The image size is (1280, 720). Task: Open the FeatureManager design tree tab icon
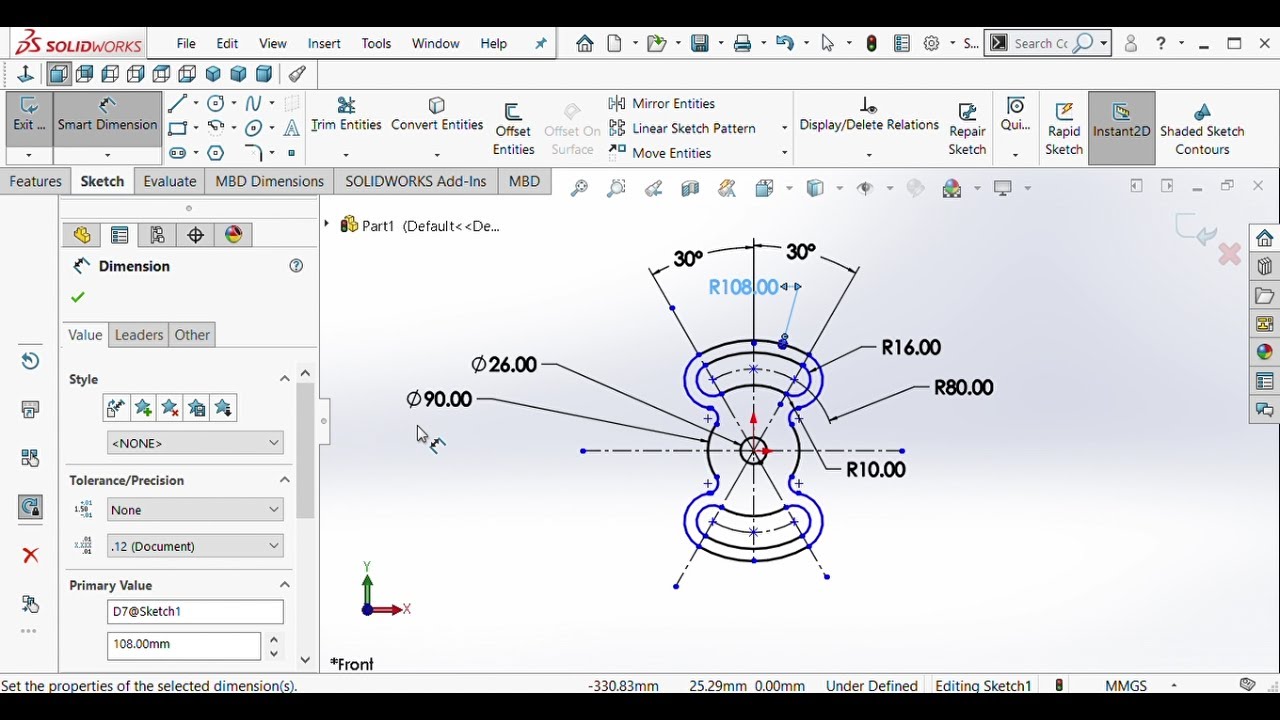tap(82, 235)
